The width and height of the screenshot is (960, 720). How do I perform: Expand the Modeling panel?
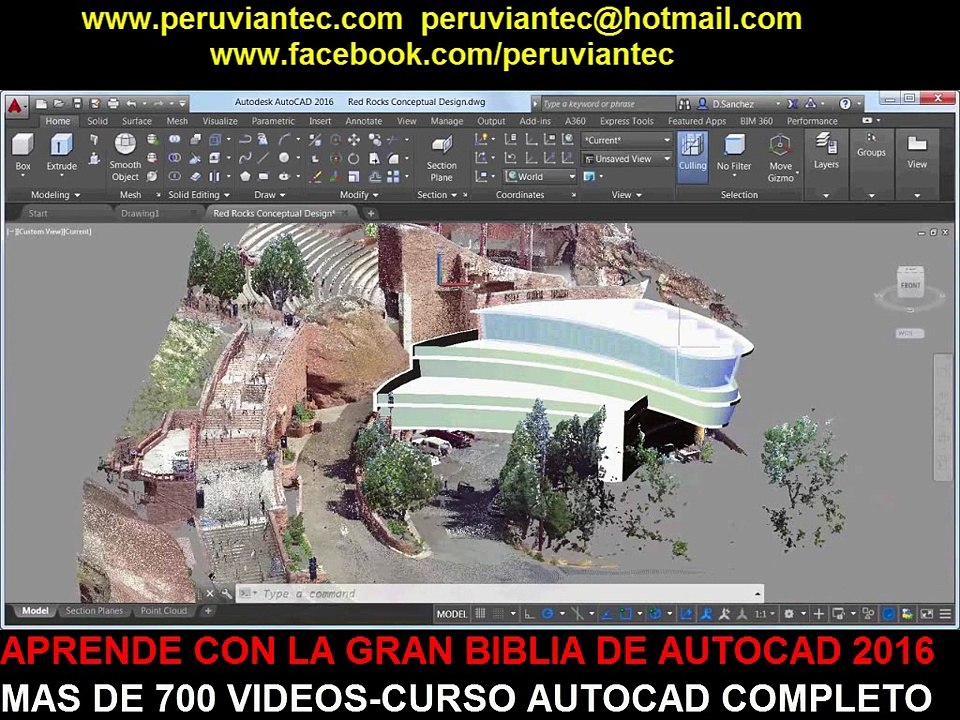click(x=55, y=195)
